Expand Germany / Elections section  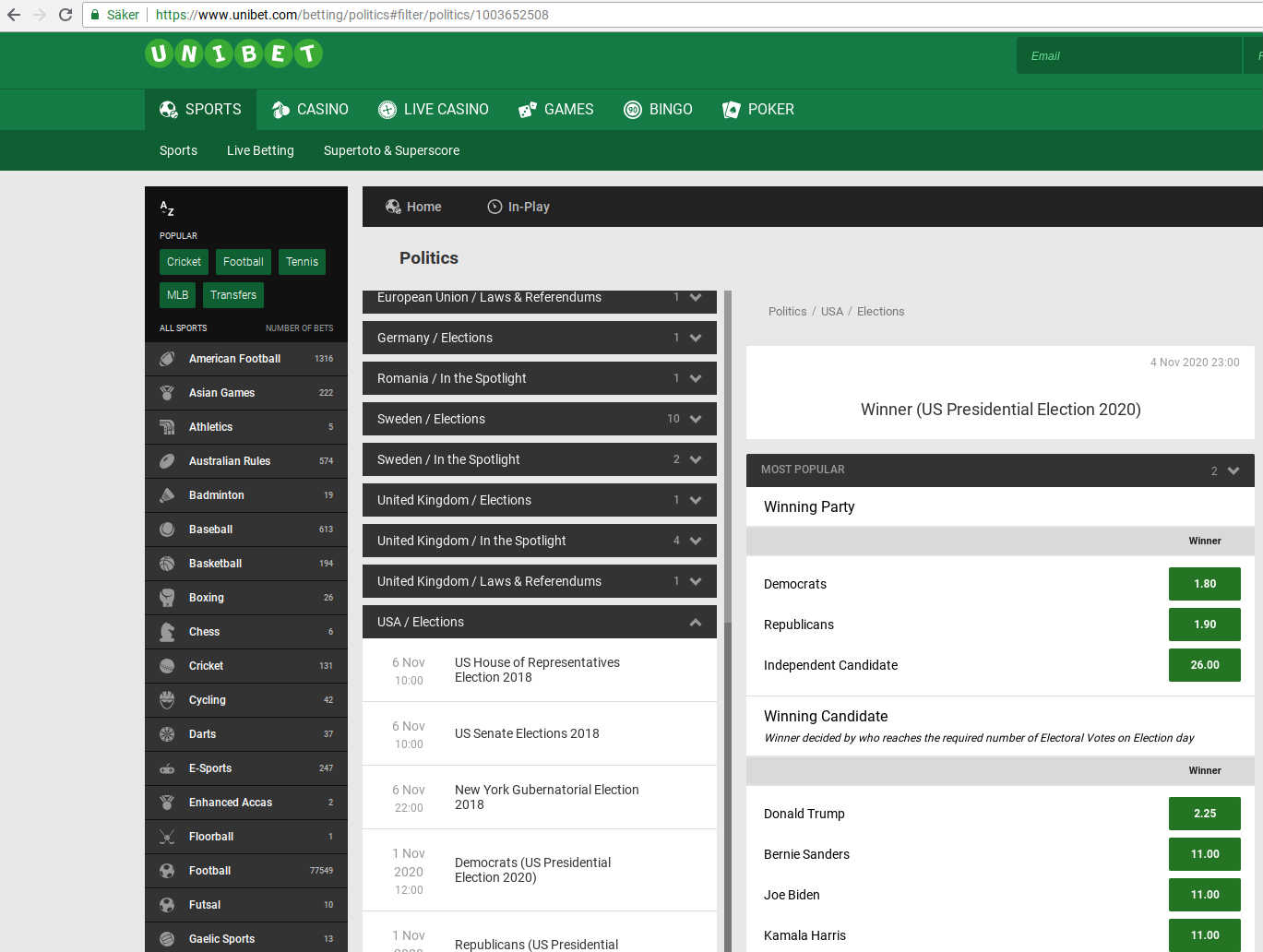540,338
